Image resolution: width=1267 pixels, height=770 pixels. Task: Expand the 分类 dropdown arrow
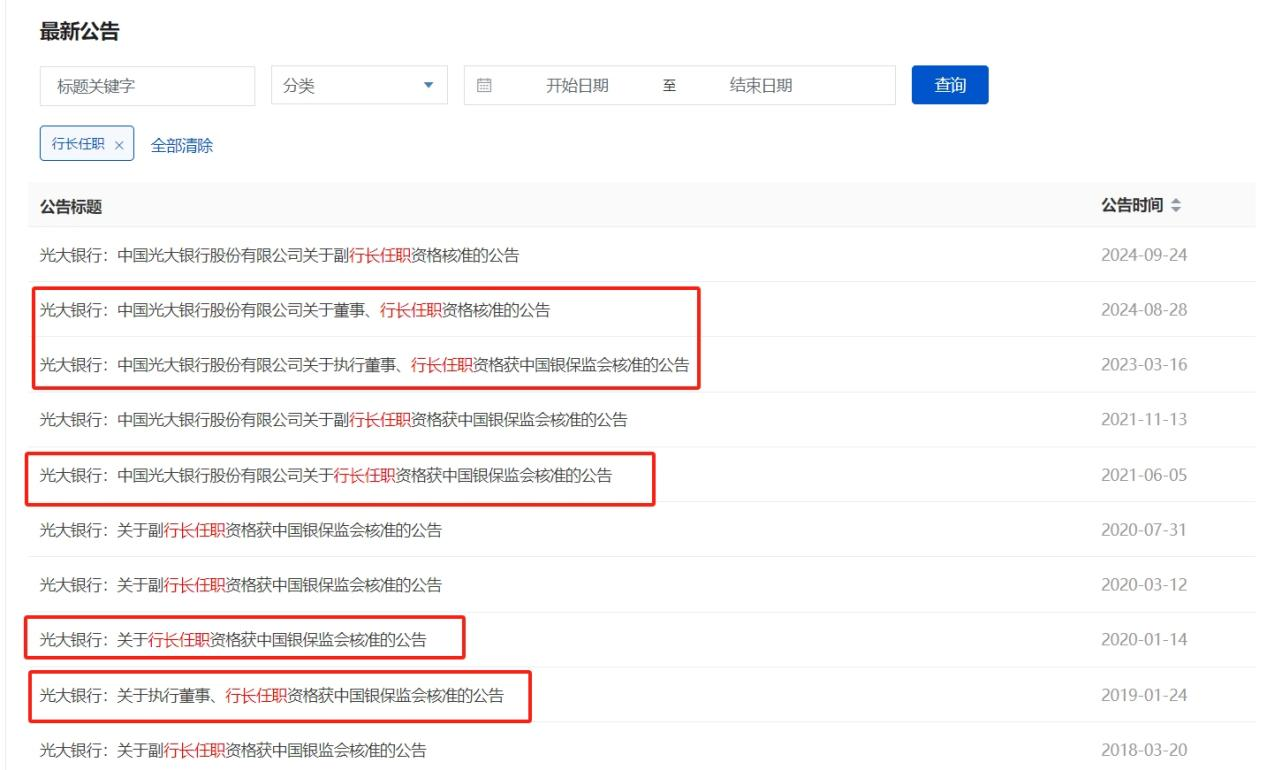(429, 86)
